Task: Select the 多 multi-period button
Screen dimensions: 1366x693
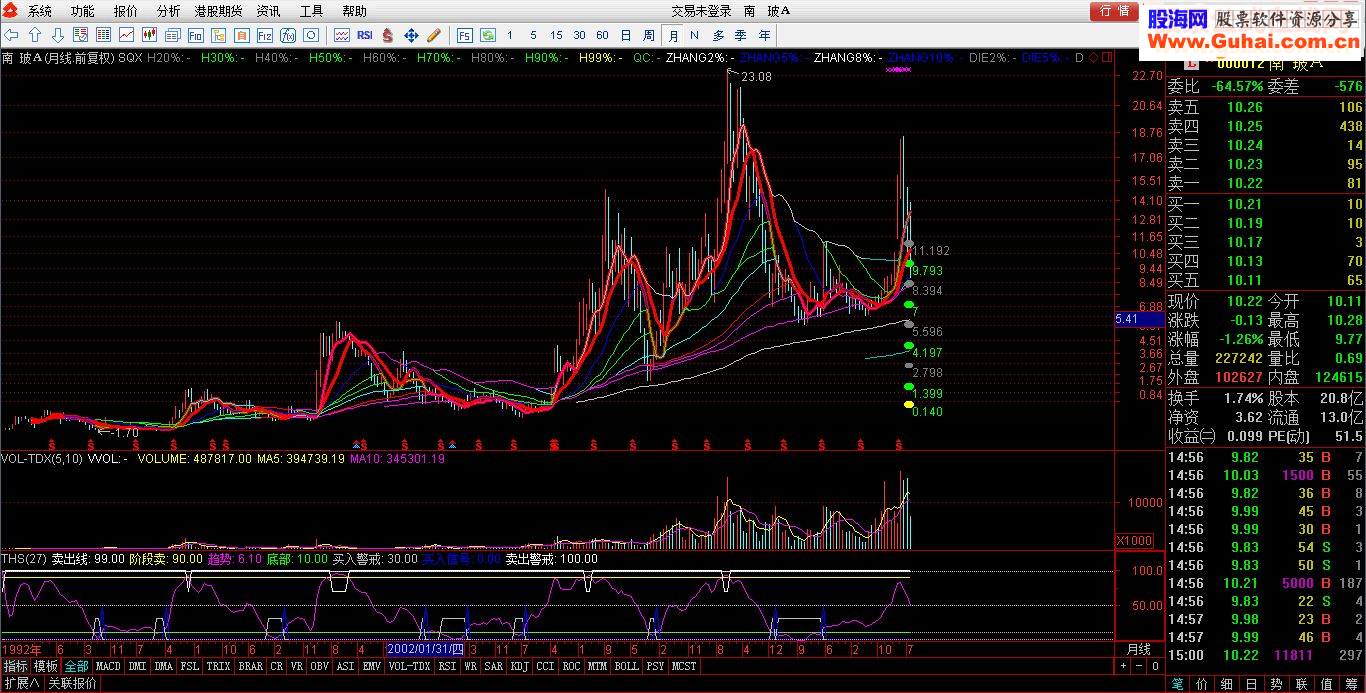Action: [x=717, y=35]
